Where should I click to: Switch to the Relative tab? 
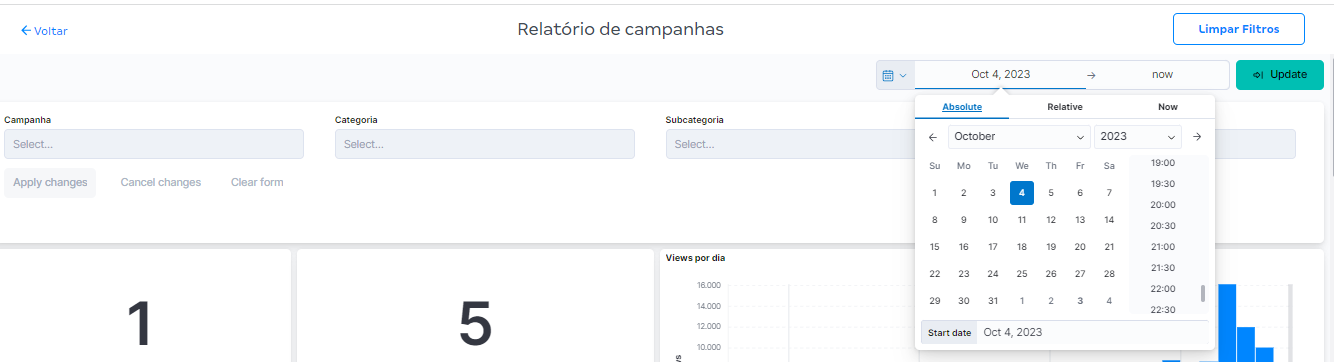click(x=1065, y=107)
